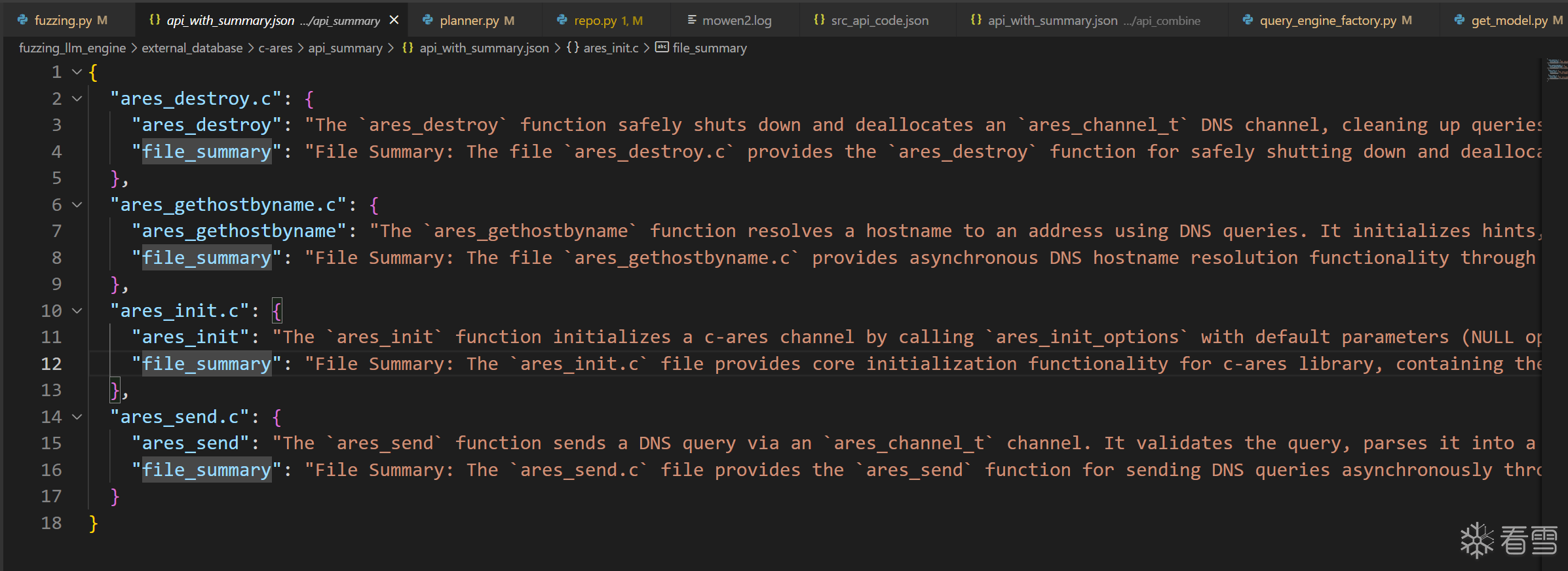Click the Python icon on planner.py tab
Viewport: 1568px width, 571px height.
428,20
